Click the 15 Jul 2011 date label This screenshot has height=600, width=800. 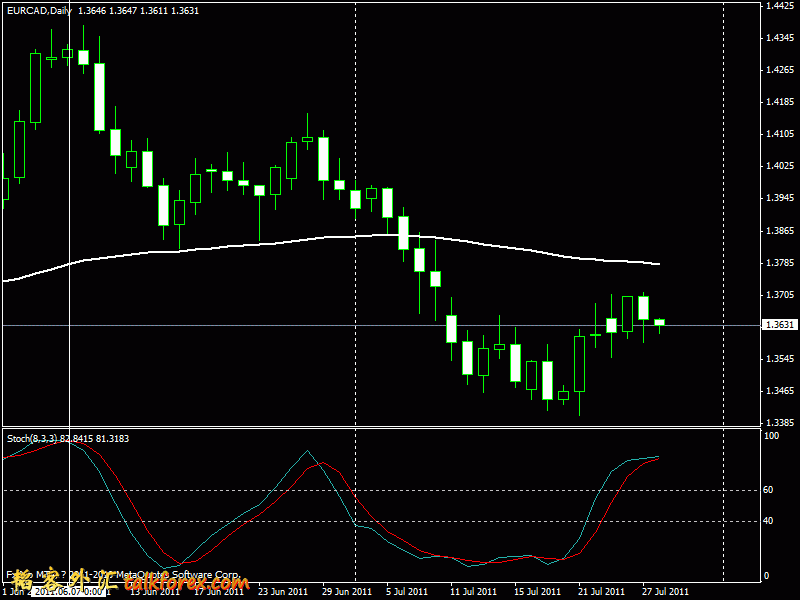click(537, 592)
